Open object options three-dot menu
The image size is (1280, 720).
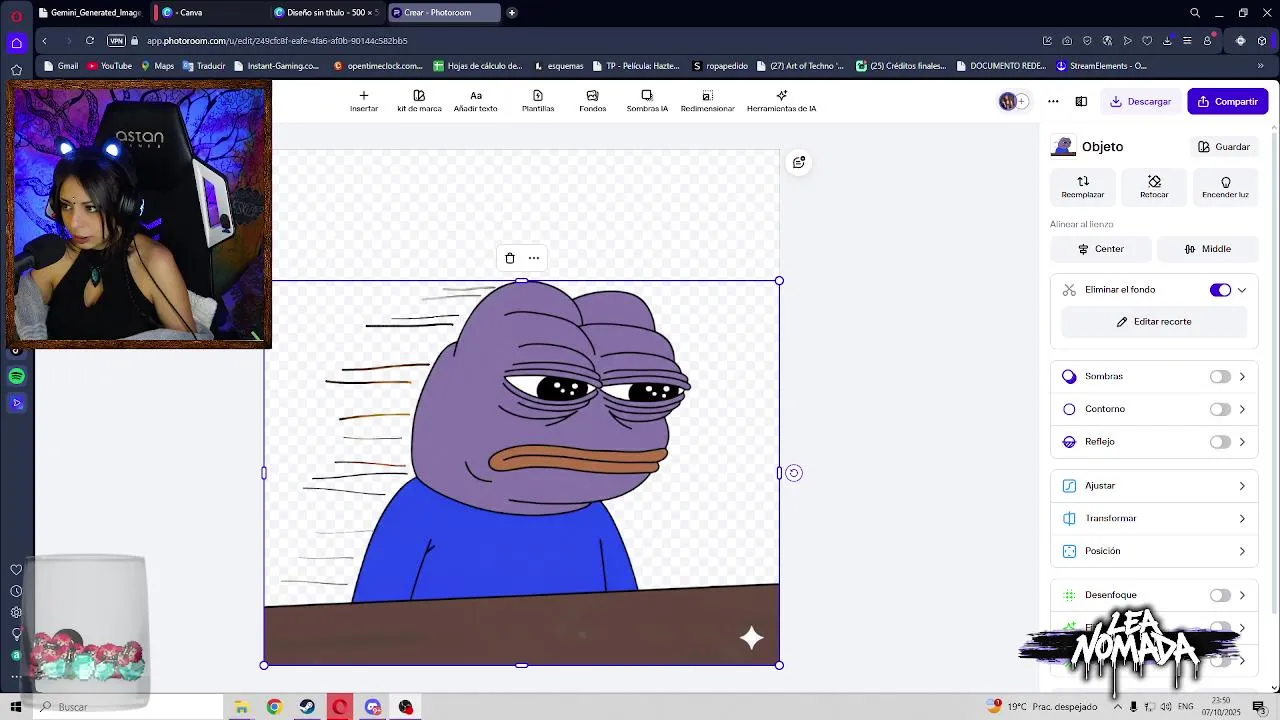[x=534, y=258]
